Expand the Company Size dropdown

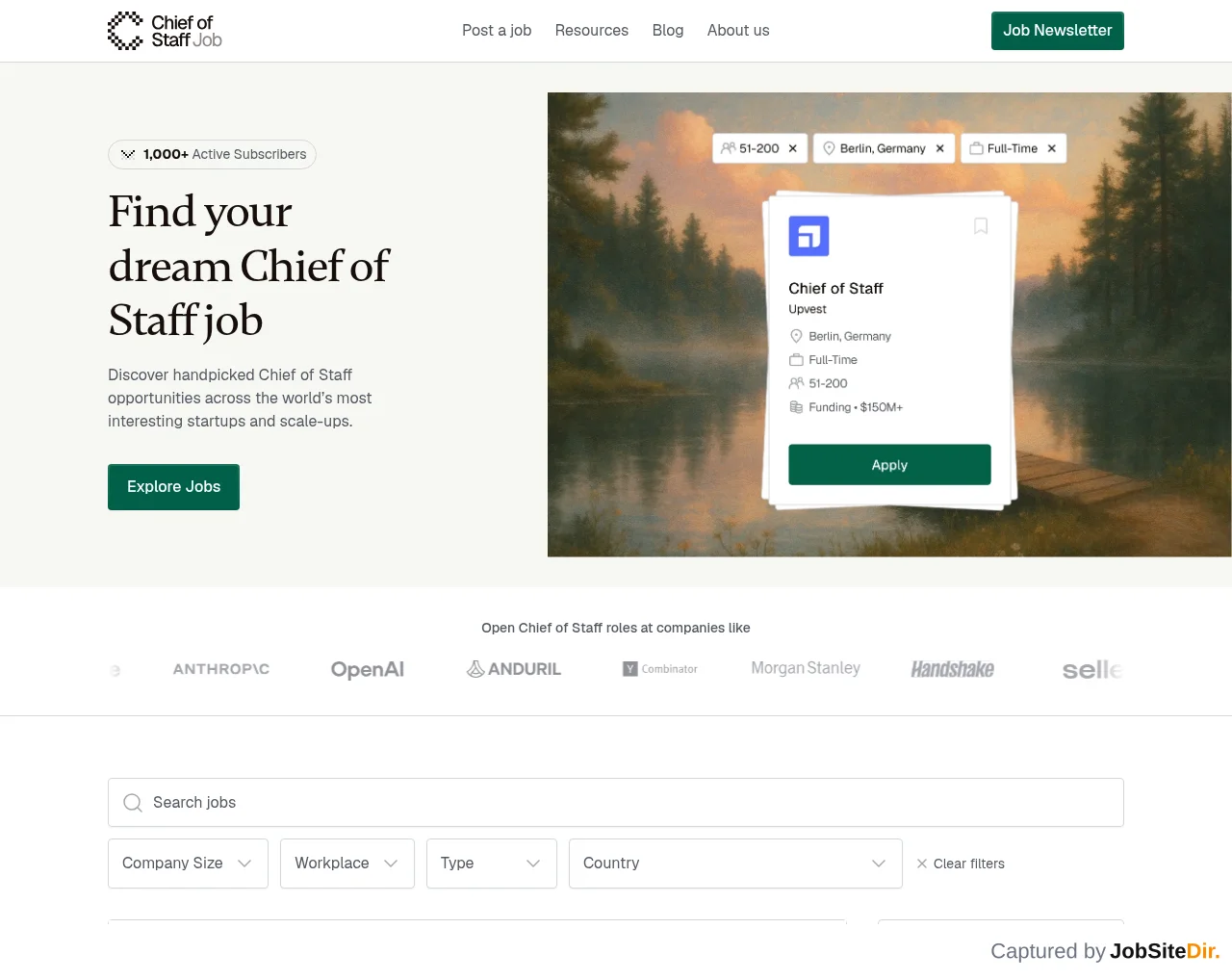[188, 864]
